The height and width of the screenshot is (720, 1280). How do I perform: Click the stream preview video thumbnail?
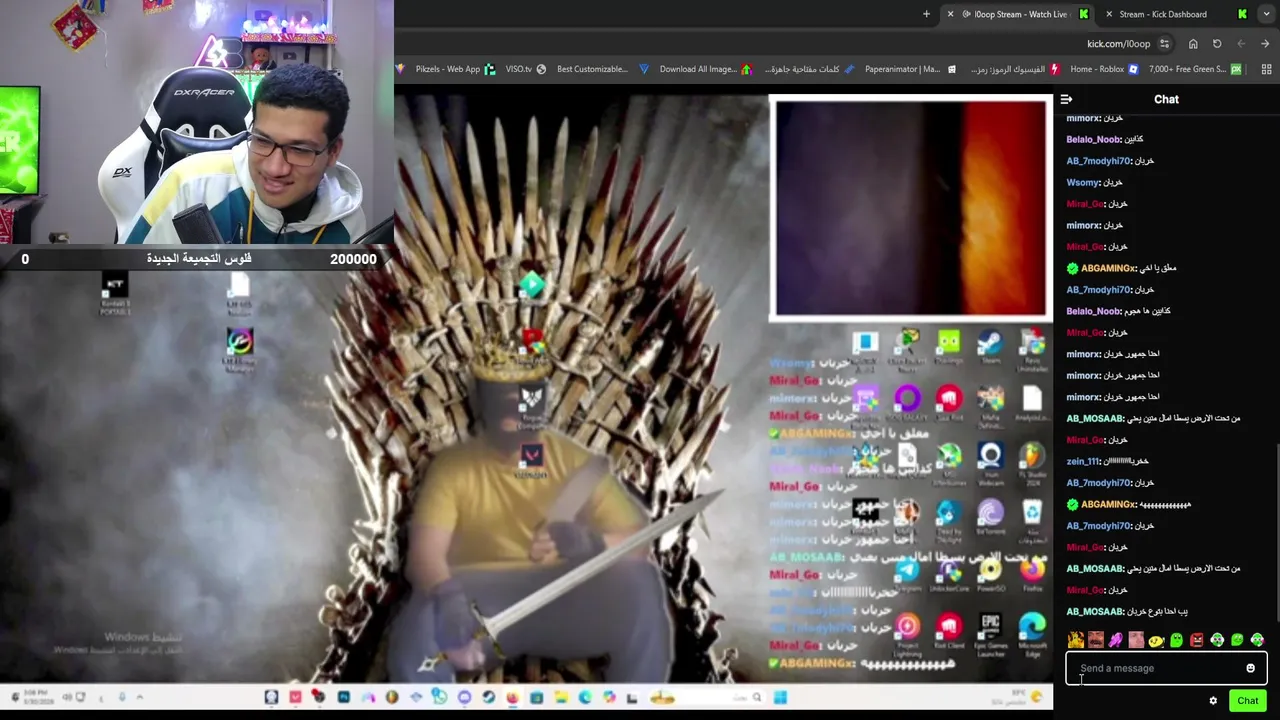910,208
